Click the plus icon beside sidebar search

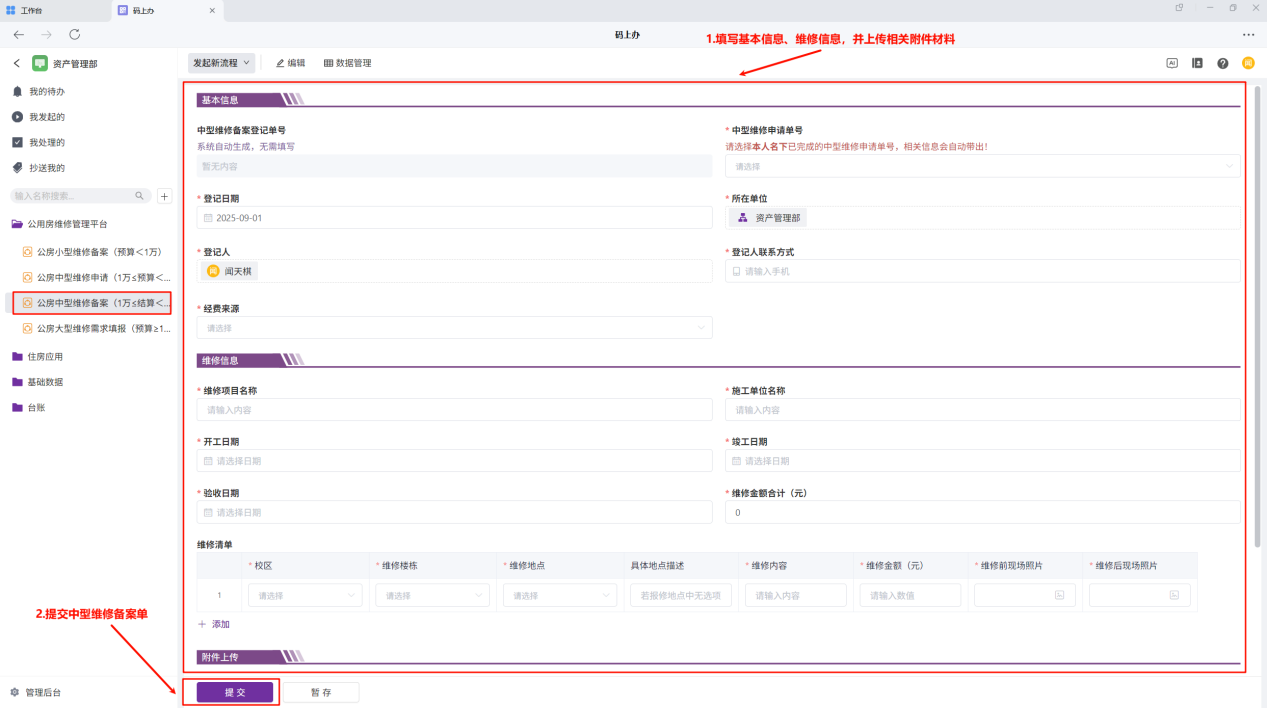pyautogui.click(x=165, y=196)
